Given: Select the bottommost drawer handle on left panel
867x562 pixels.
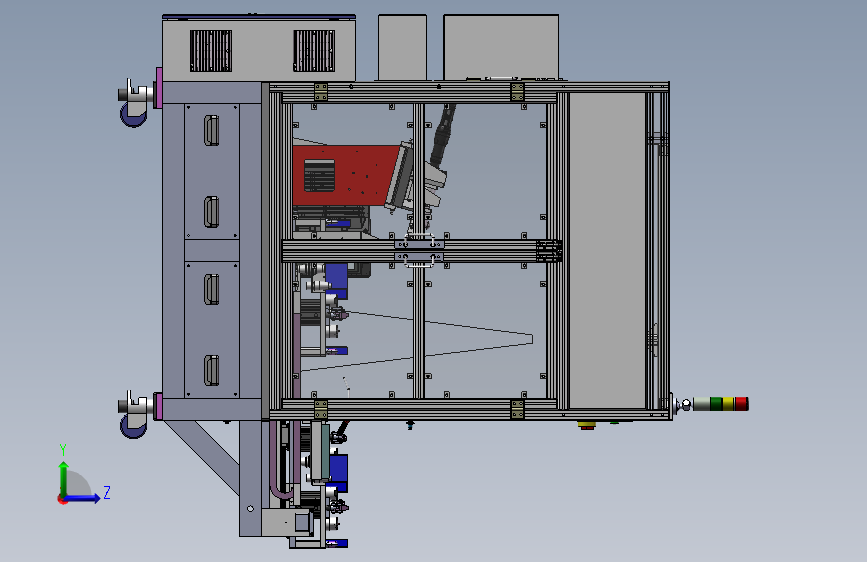Looking at the screenshot, I should click(x=211, y=370).
